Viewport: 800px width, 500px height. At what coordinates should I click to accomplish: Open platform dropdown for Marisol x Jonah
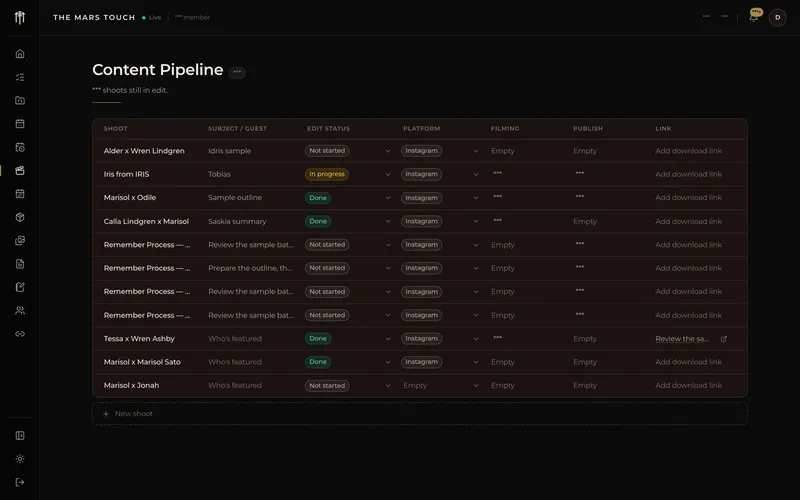click(x=476, y=386)
